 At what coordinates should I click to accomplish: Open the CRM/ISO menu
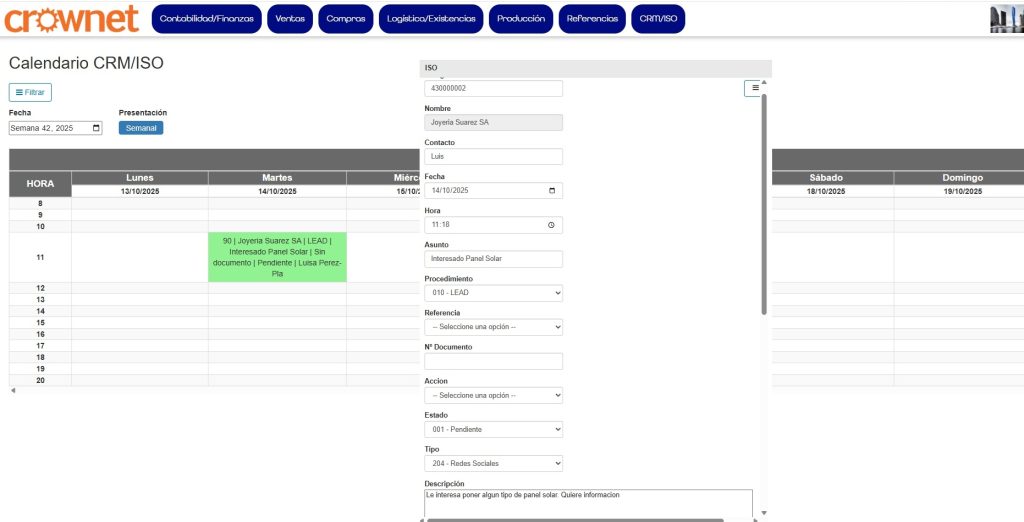coord(658,19)
